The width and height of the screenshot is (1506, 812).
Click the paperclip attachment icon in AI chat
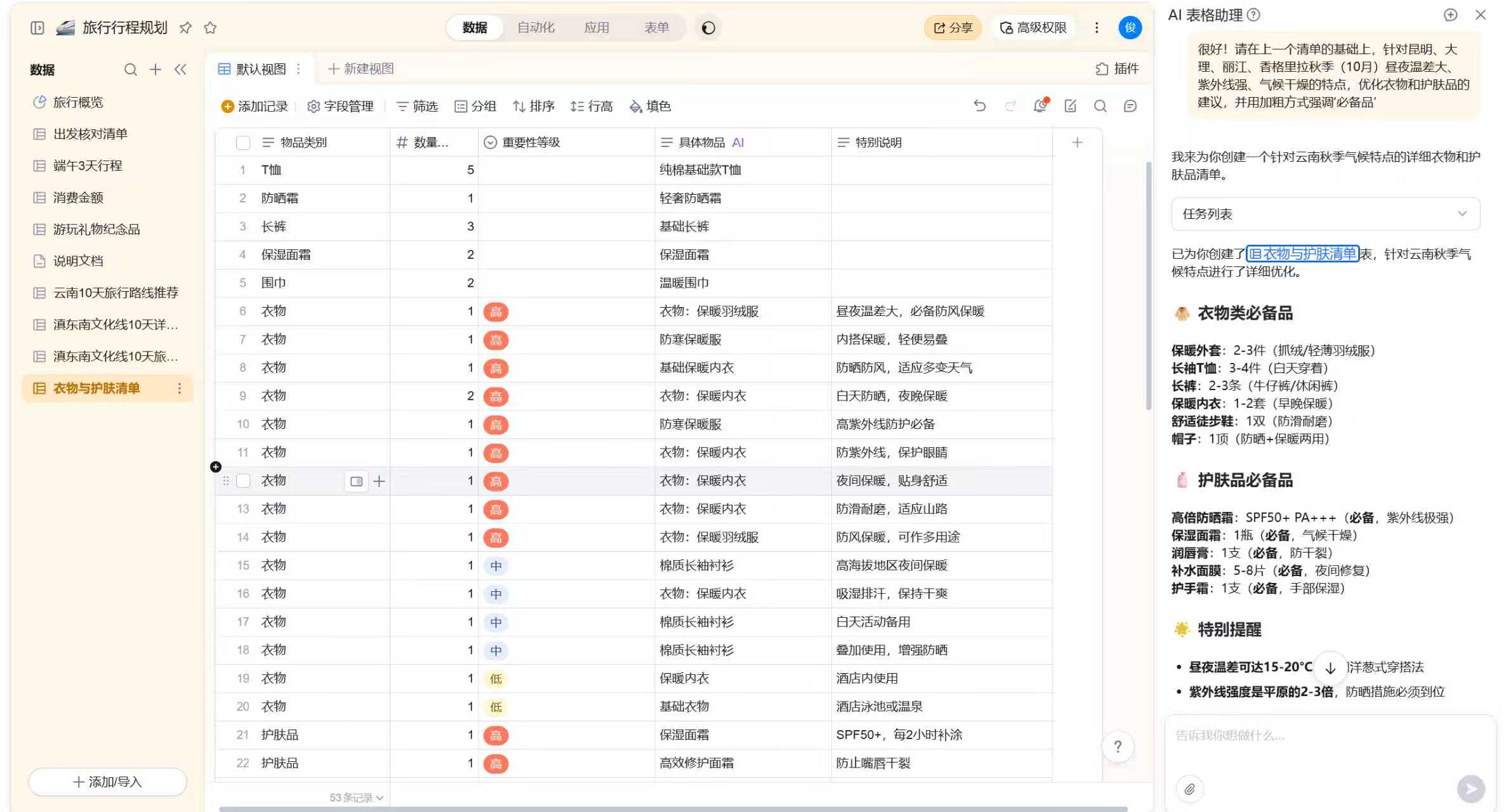pos(1190,789)
